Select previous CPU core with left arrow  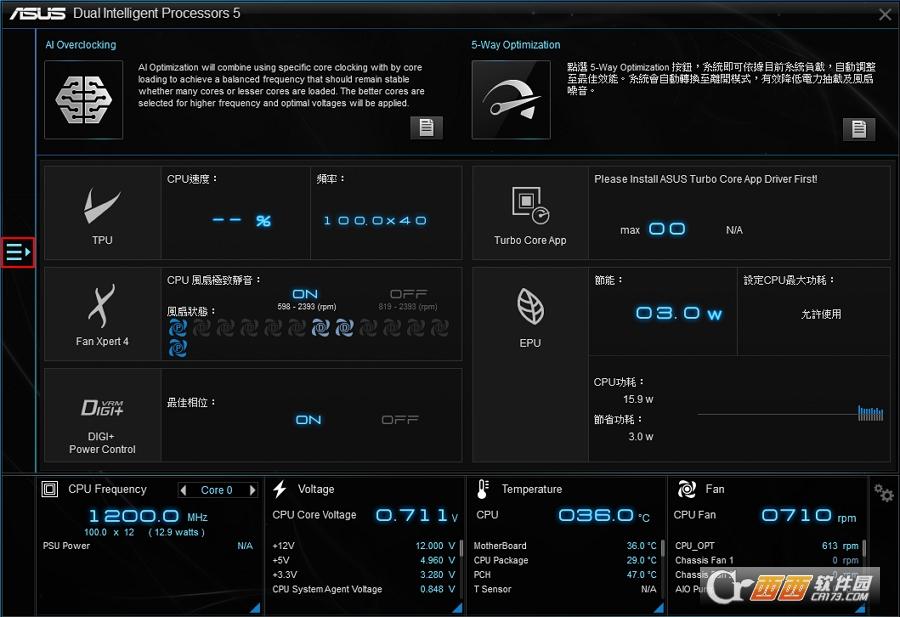pos(183,490)
